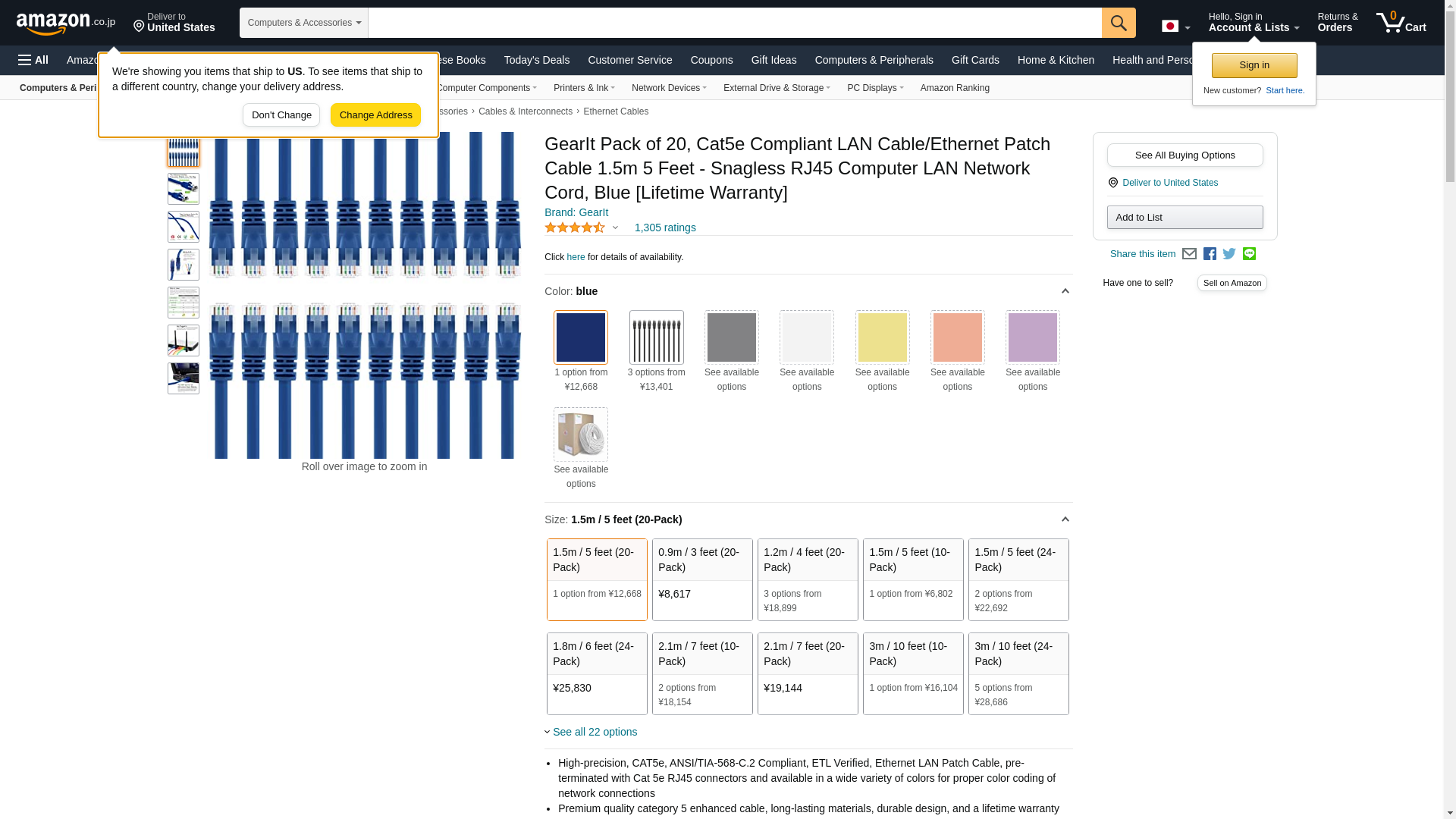Select the yellow color swatch
The height and width of the screenshot is (819, 1456).
pyautogui.click(x=882, y=337)
